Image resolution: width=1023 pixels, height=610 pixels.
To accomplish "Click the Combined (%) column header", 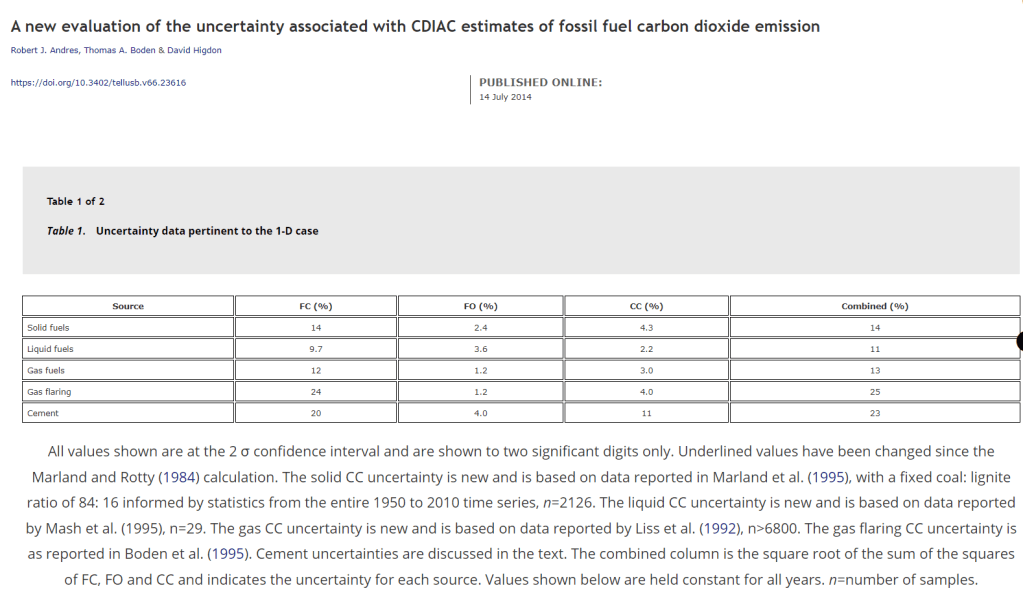I will point(875,306).
